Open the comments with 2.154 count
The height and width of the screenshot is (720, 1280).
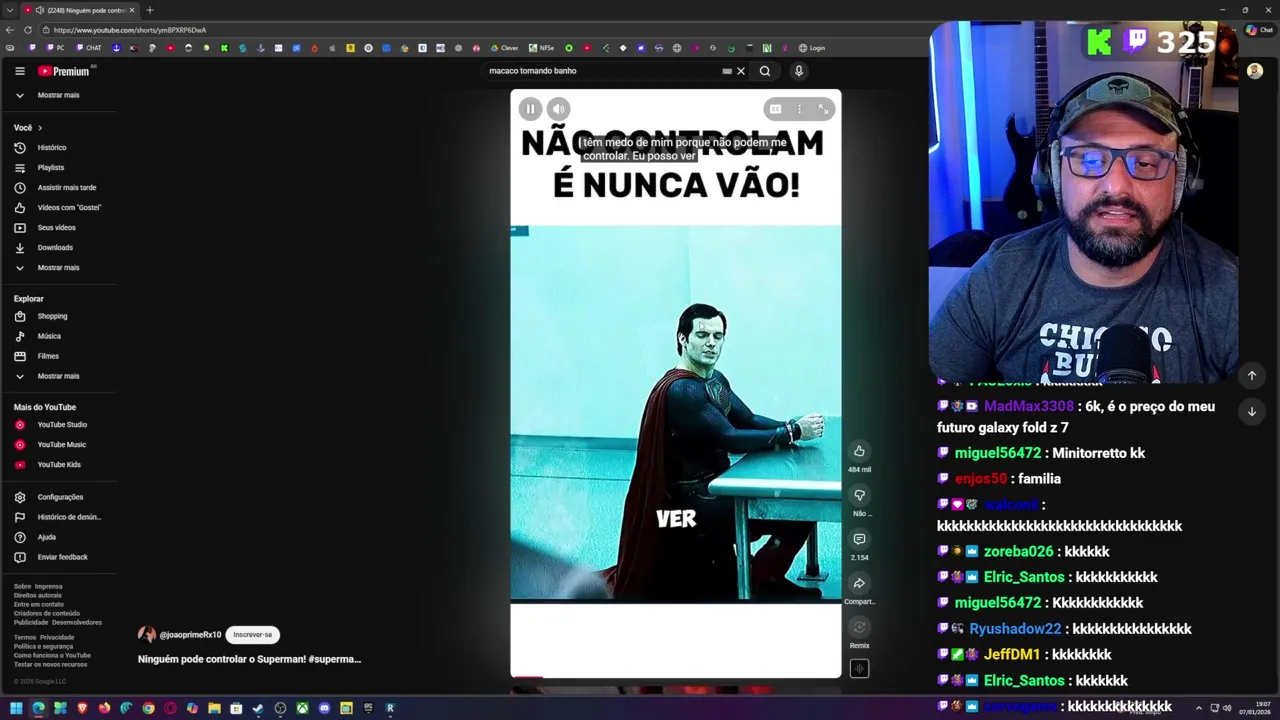click(x=859, y=539)
